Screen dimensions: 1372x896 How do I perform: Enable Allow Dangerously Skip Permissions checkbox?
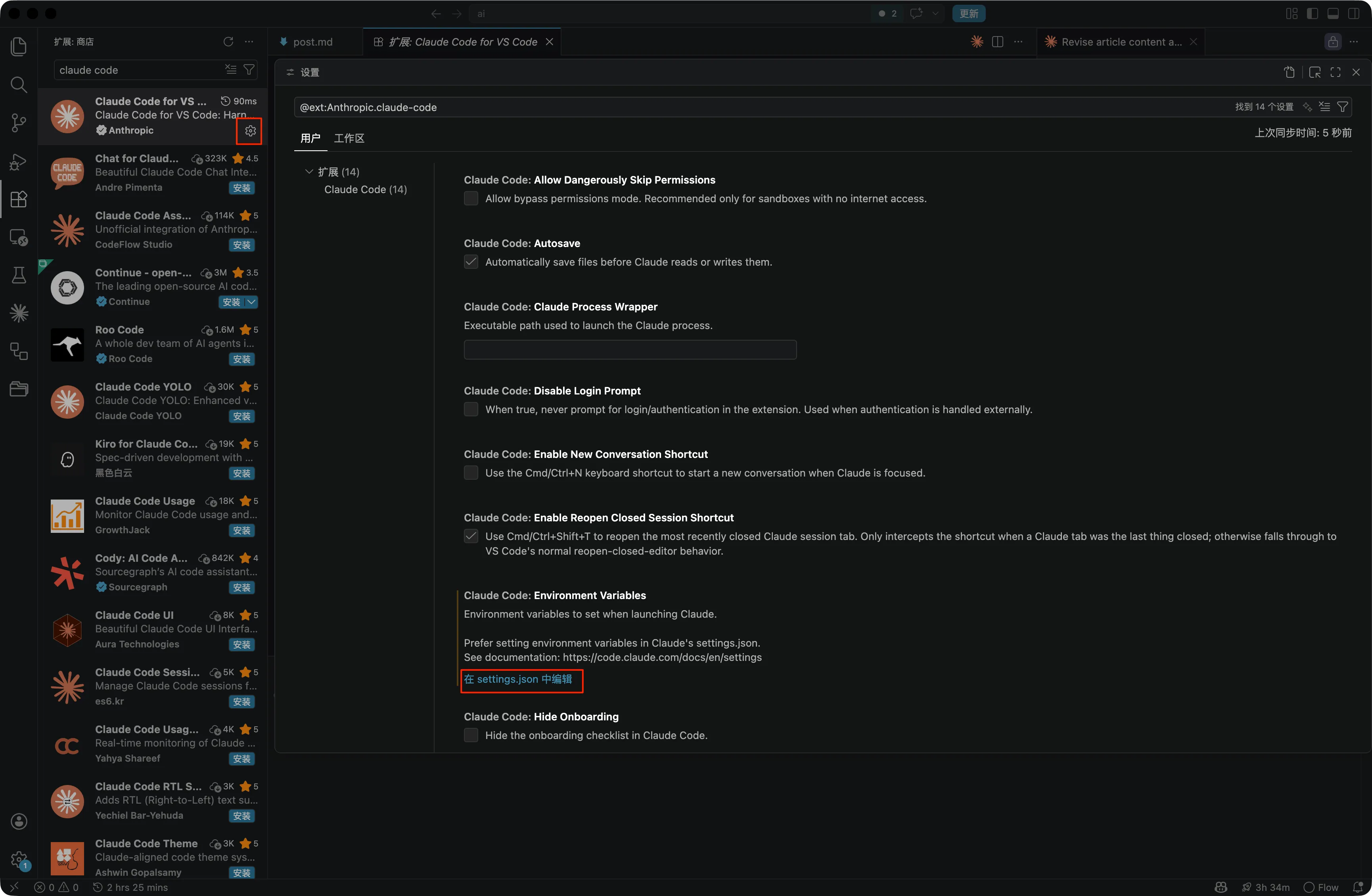471,199
